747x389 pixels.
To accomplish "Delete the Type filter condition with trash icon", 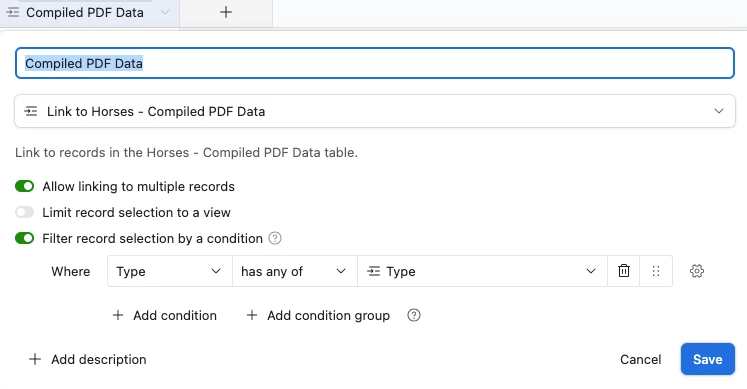I will click(x=624, y=271).
